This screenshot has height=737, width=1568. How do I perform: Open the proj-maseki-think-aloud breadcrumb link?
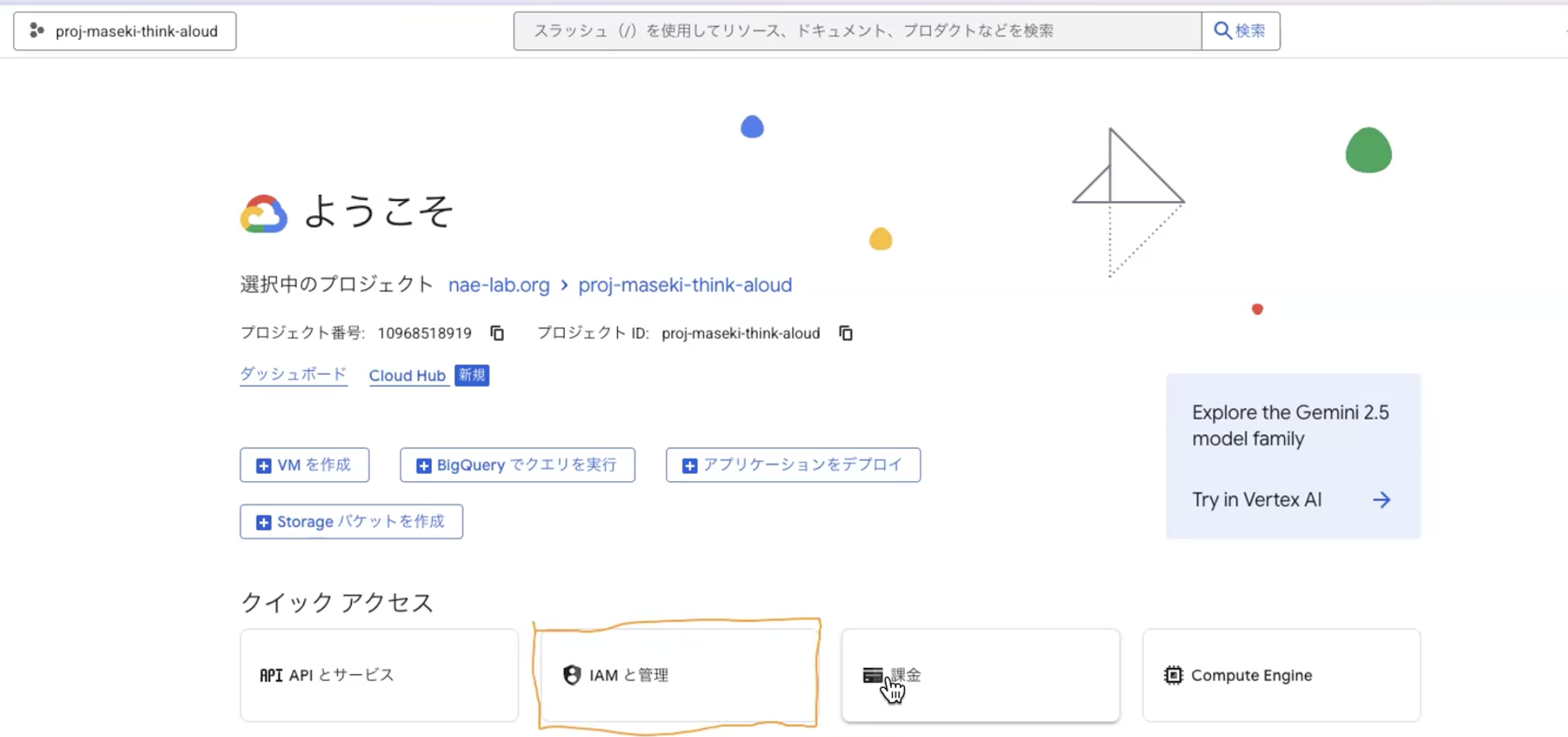point(685,285)
